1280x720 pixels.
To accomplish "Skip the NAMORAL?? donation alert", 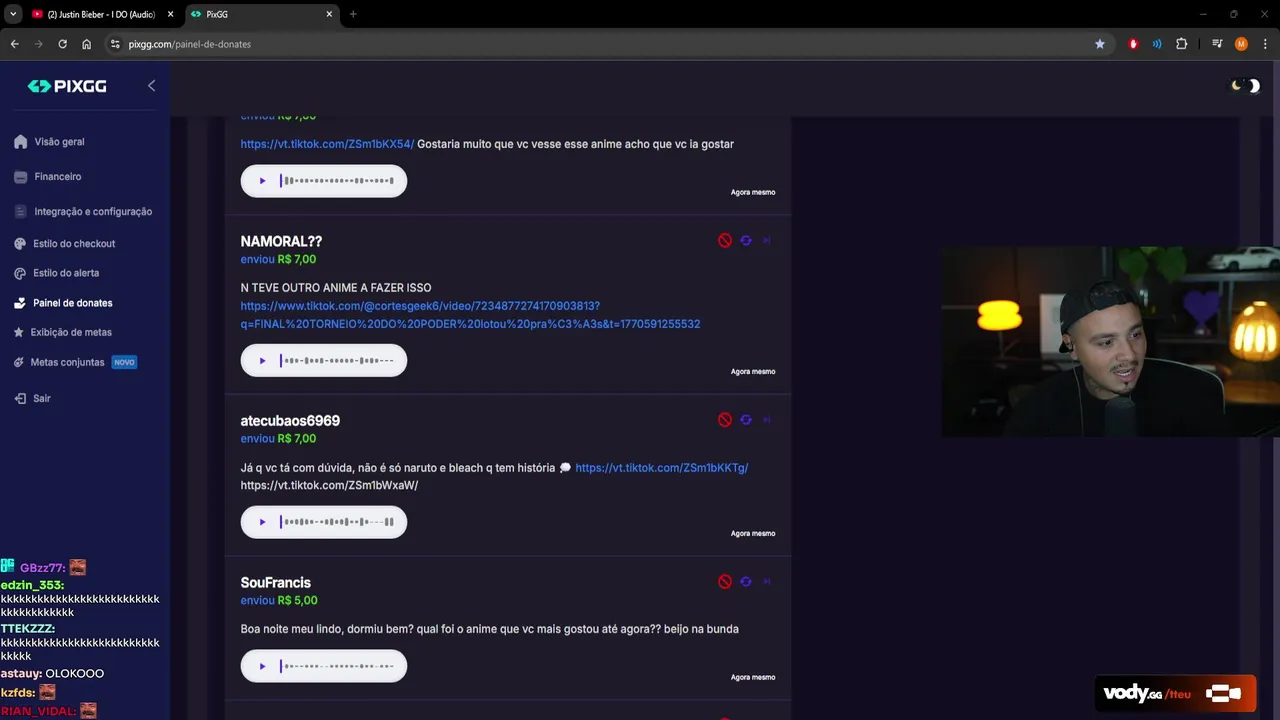I will [767, 241].
